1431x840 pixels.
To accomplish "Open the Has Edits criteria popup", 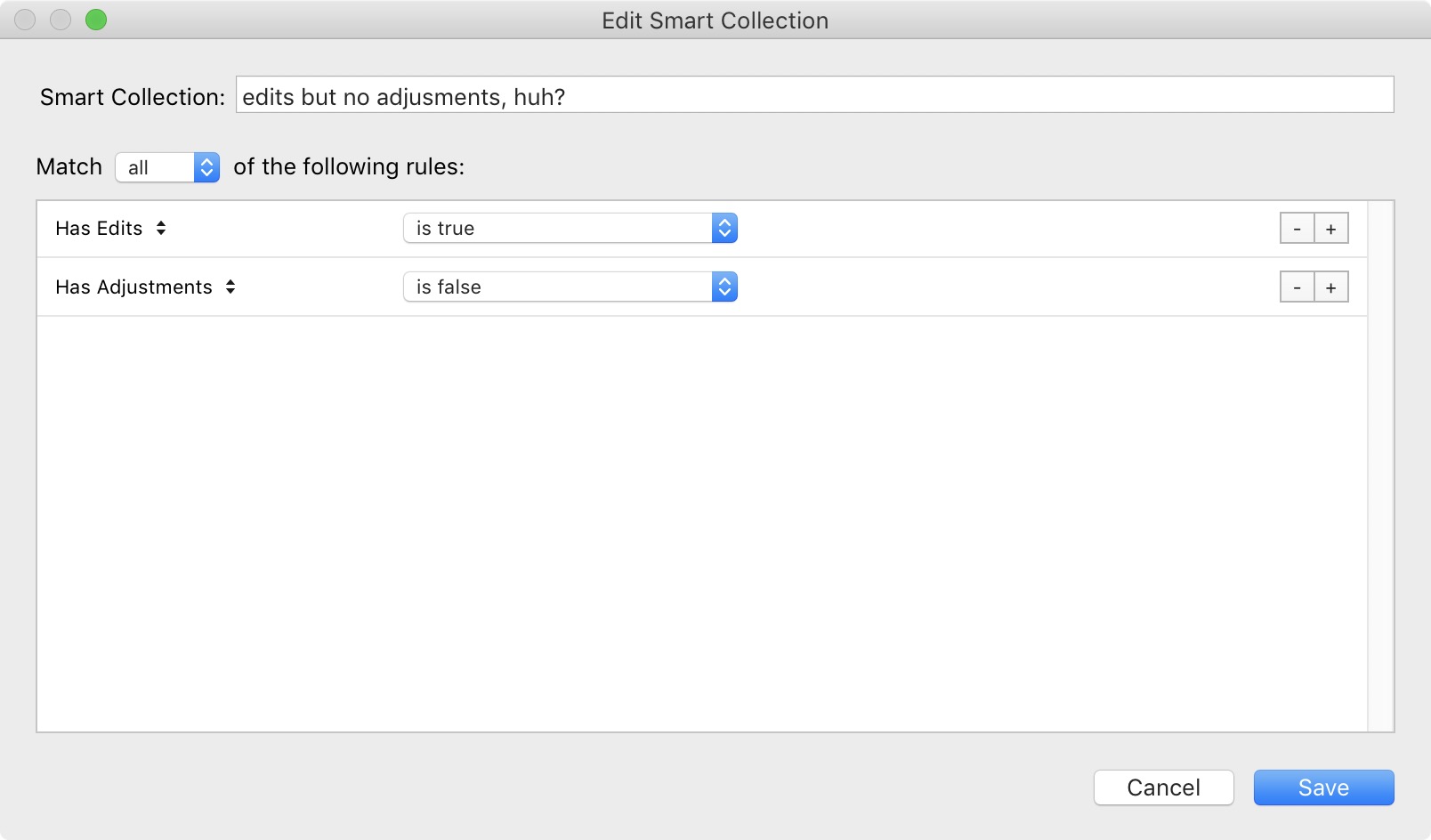I will [x=111, y=229].
